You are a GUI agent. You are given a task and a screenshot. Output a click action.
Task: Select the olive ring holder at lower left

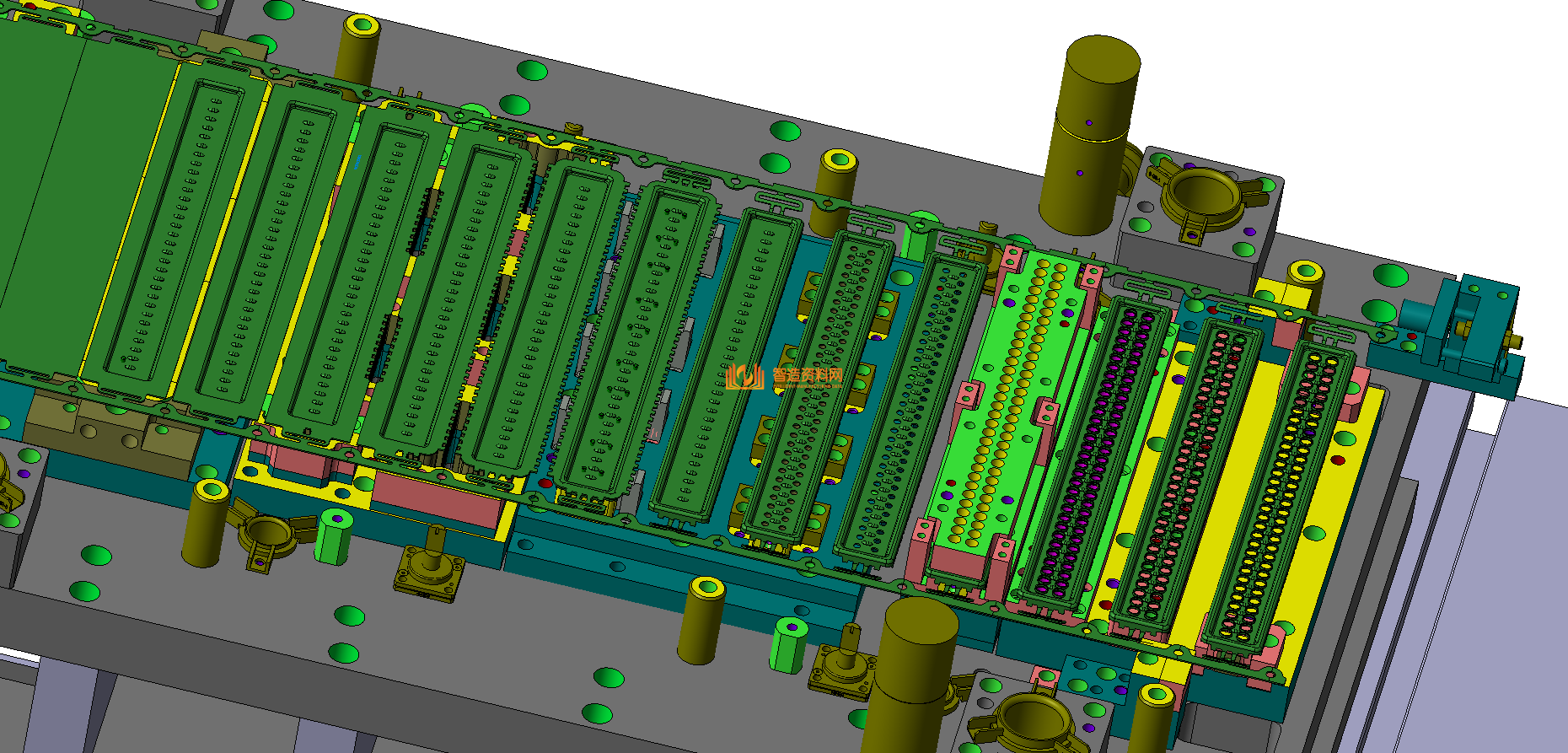coord(268,533)
